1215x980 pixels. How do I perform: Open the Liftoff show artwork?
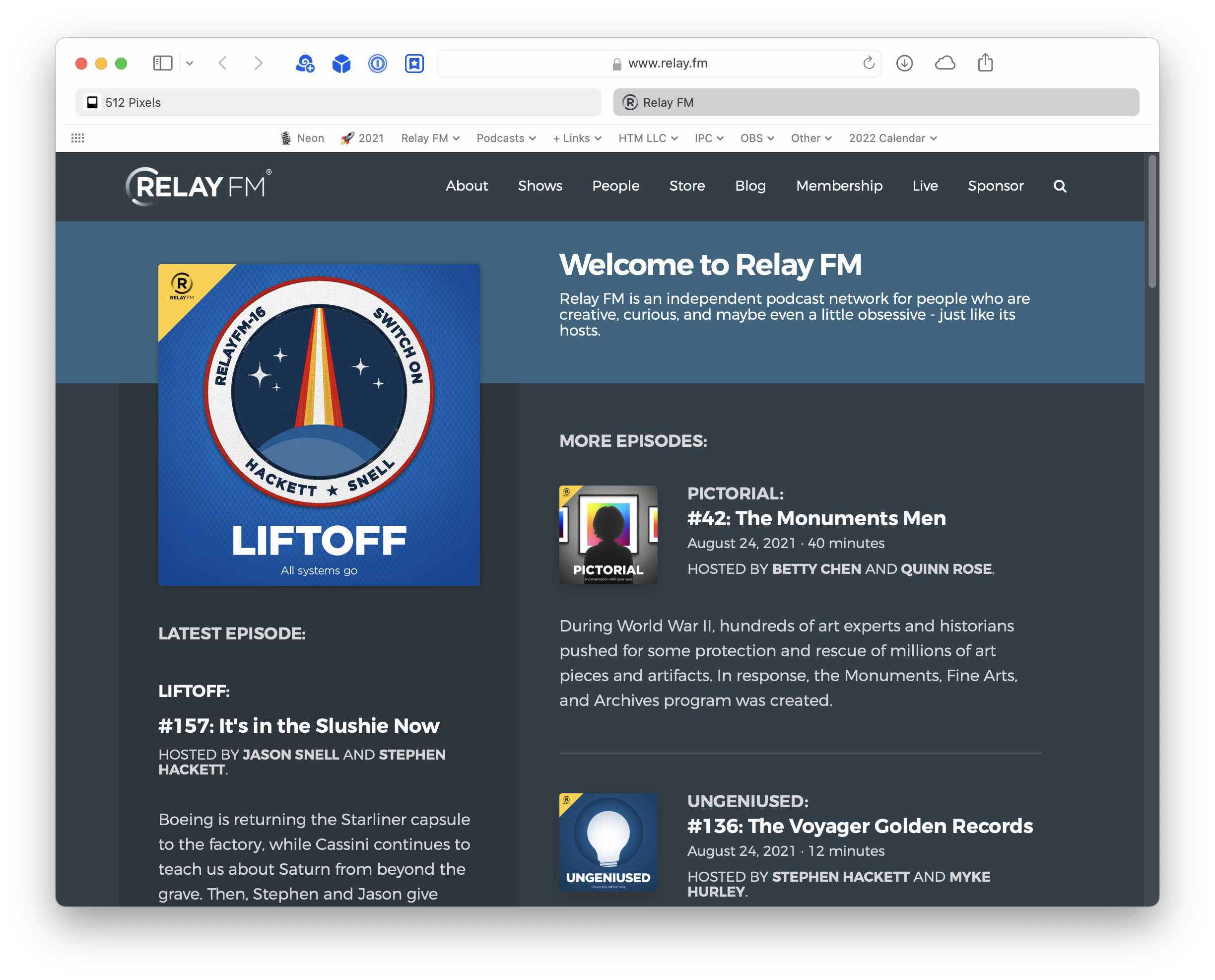(319, 424)
